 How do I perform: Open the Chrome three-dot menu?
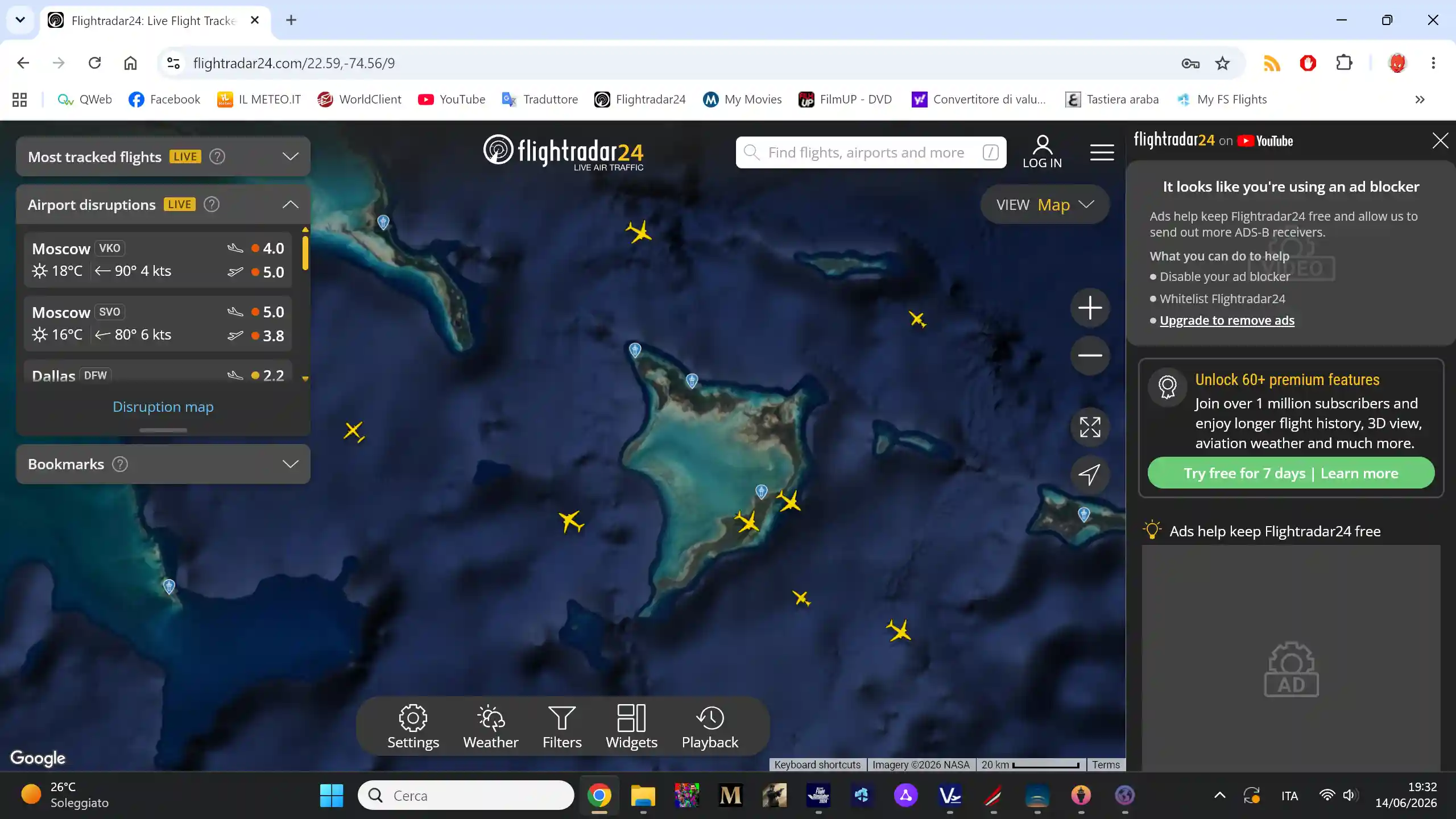[x=1433, y=63]
